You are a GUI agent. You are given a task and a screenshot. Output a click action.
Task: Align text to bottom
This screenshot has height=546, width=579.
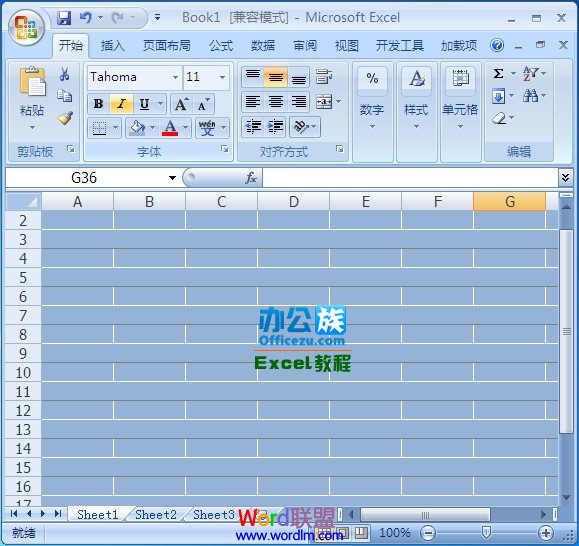click(x=298, y=77)
